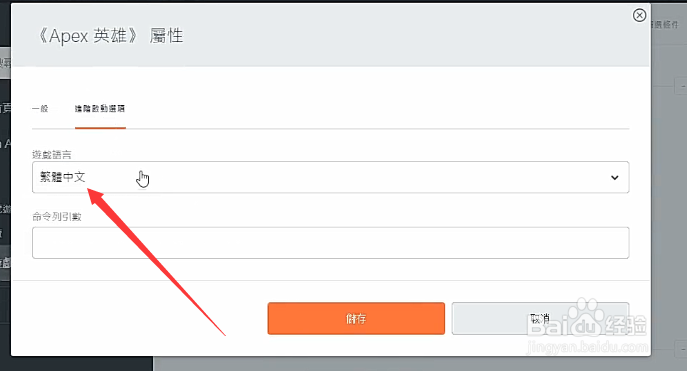The image size is (687, 371).
Task: Select the highlighted sidebar item near the bottom left edge
Action: 5,263
